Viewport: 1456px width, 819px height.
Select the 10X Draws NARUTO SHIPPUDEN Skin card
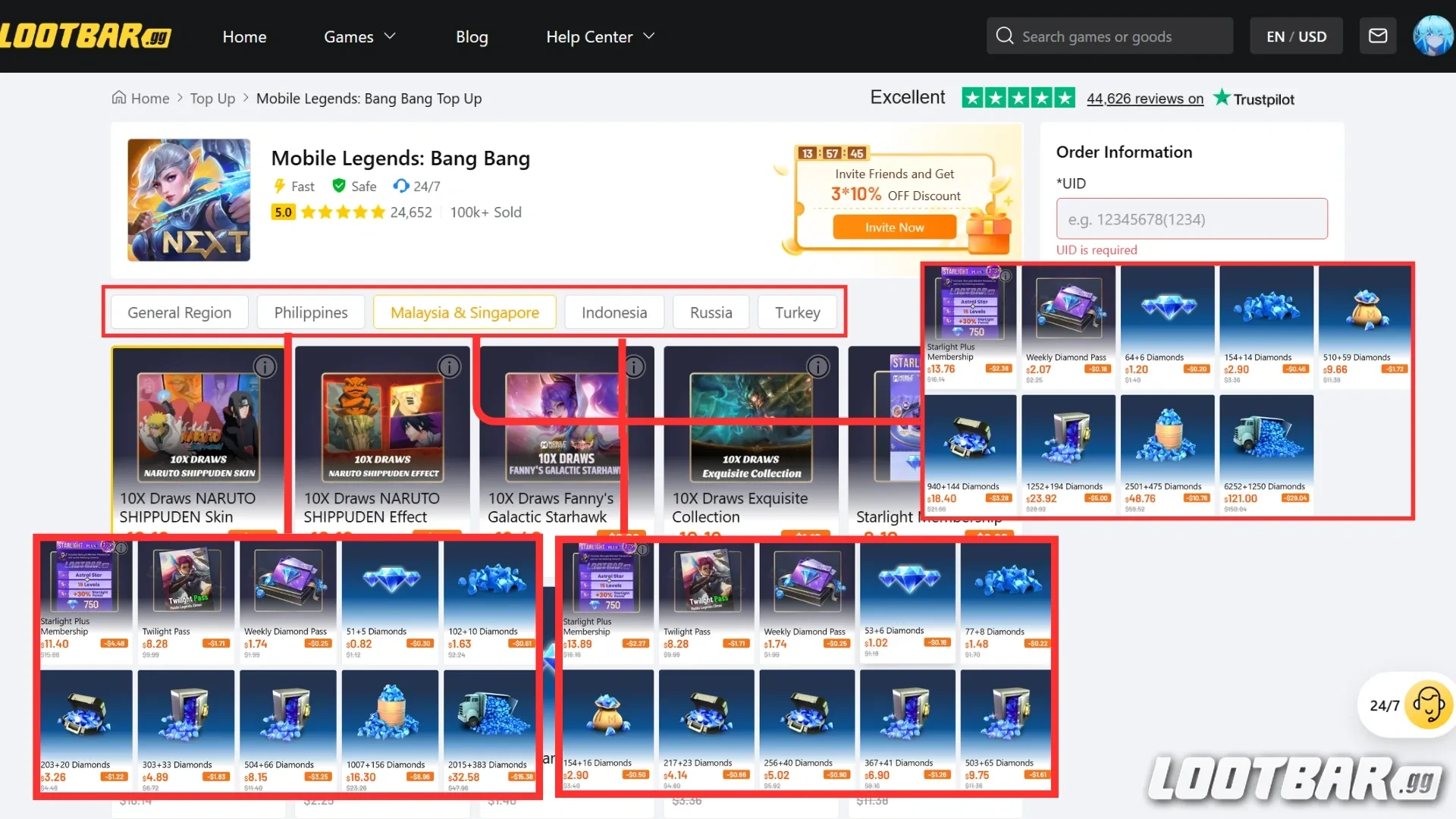point(198,440)
